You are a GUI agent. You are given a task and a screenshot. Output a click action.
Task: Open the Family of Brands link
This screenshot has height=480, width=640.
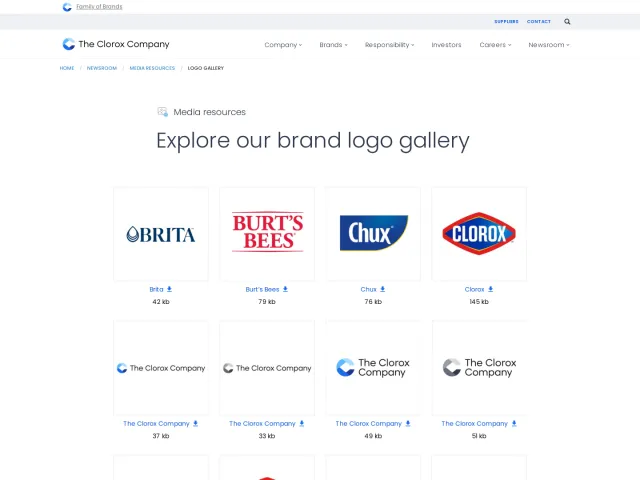pyautogui.click(x=99, y=7)
